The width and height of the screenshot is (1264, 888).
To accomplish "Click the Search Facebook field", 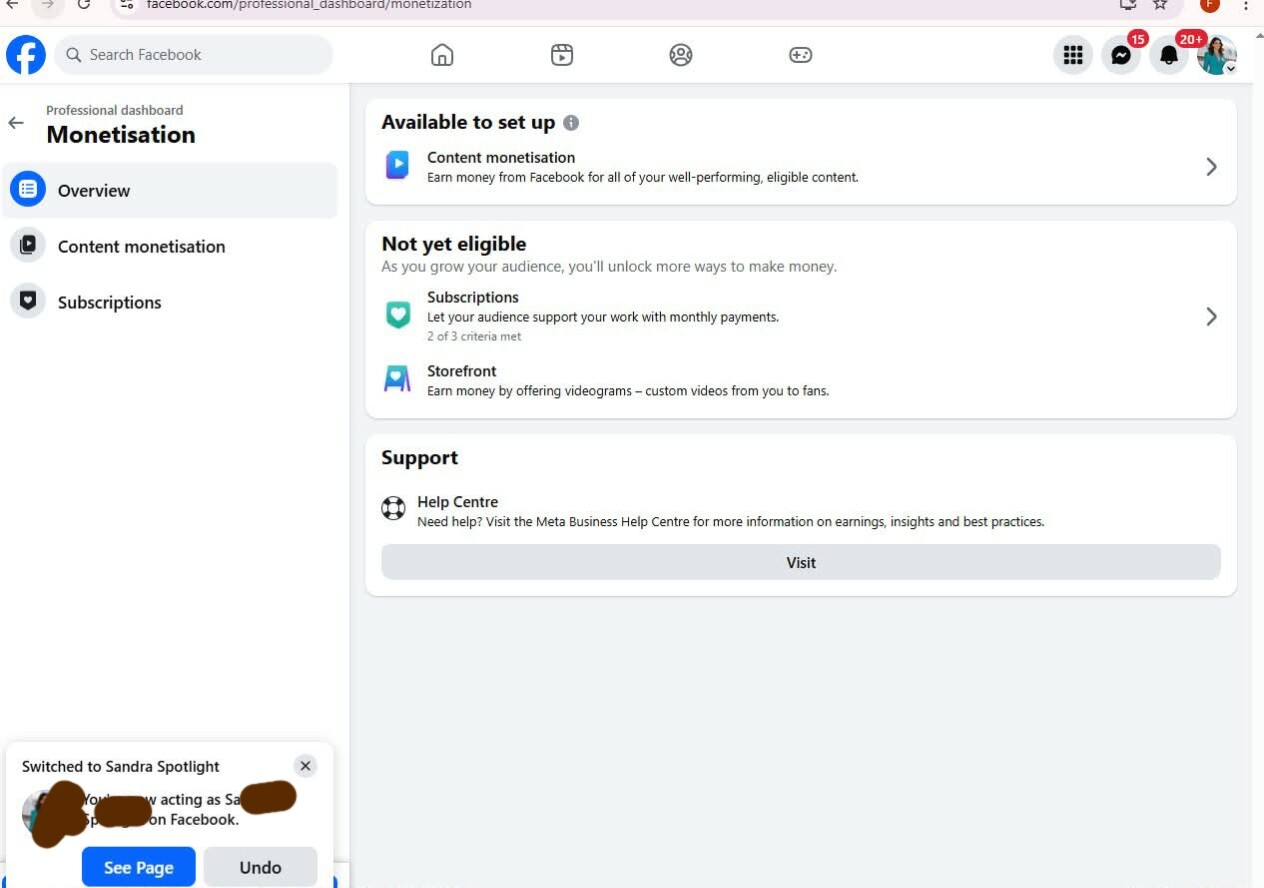I will point(194,55).
